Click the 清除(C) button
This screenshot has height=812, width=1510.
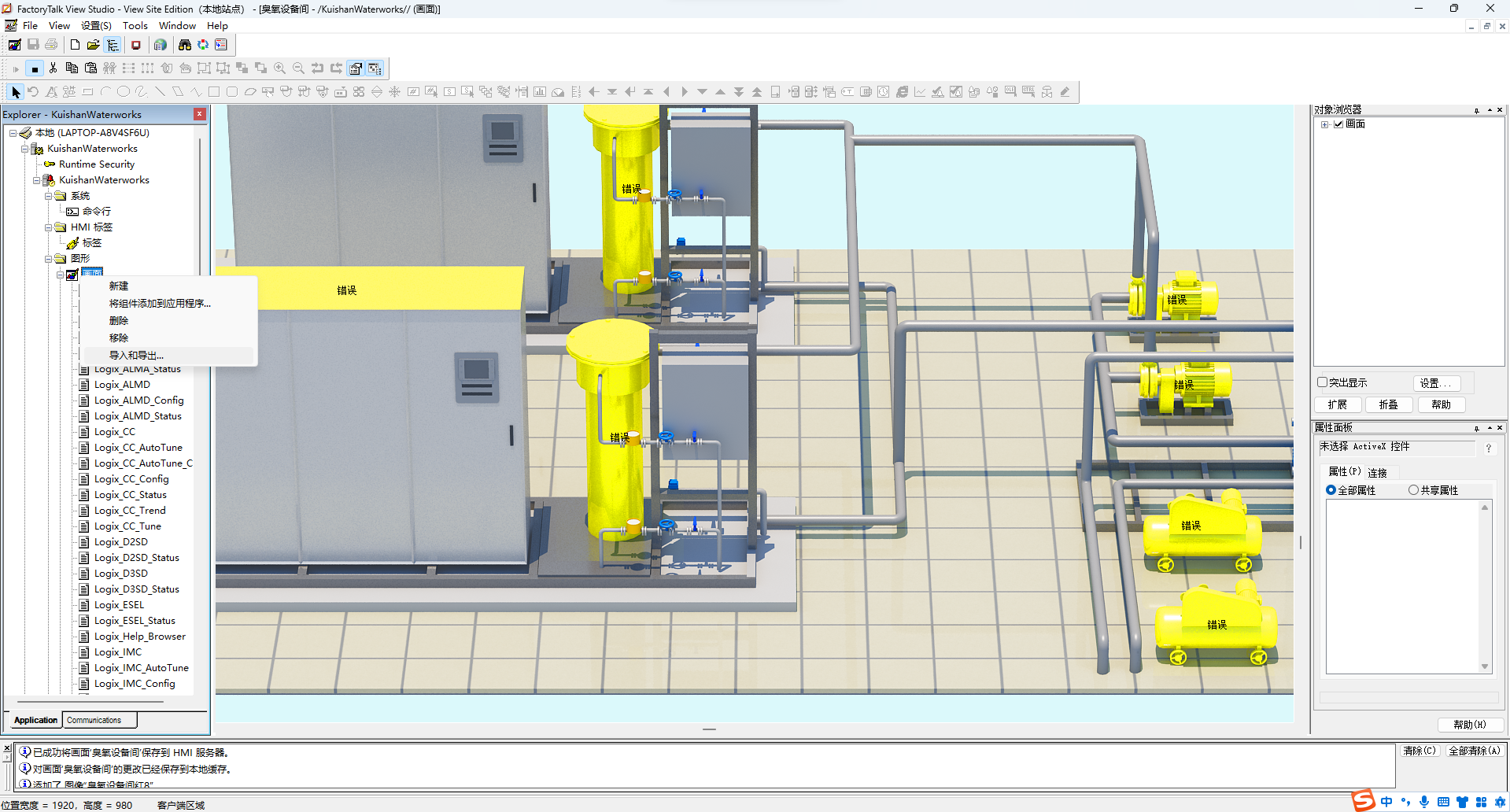[1420, 751]
